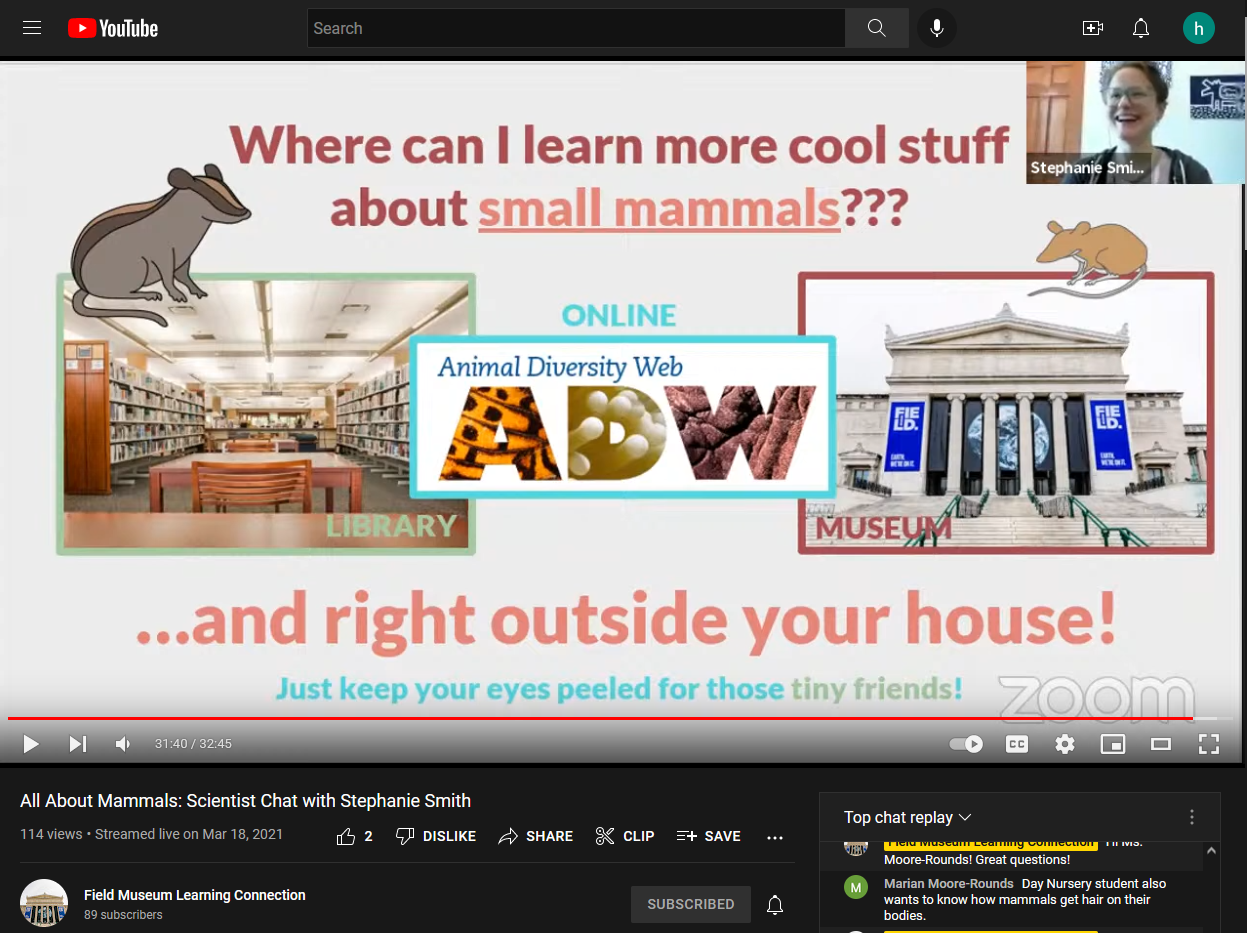Like the video with thumbs up

[x=355, y=836]
